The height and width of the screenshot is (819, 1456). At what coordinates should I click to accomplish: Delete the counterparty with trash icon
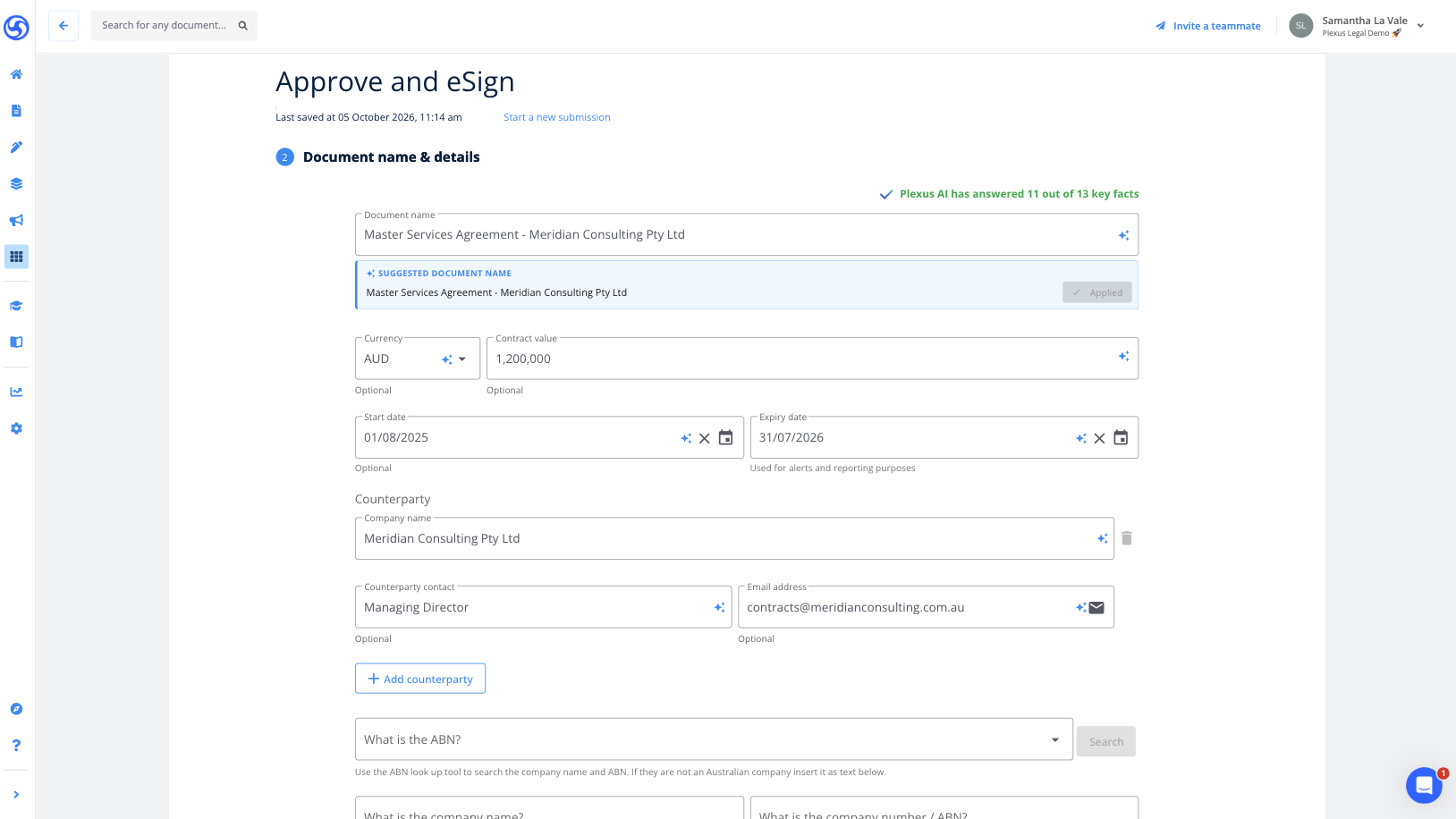point(1127,538)
